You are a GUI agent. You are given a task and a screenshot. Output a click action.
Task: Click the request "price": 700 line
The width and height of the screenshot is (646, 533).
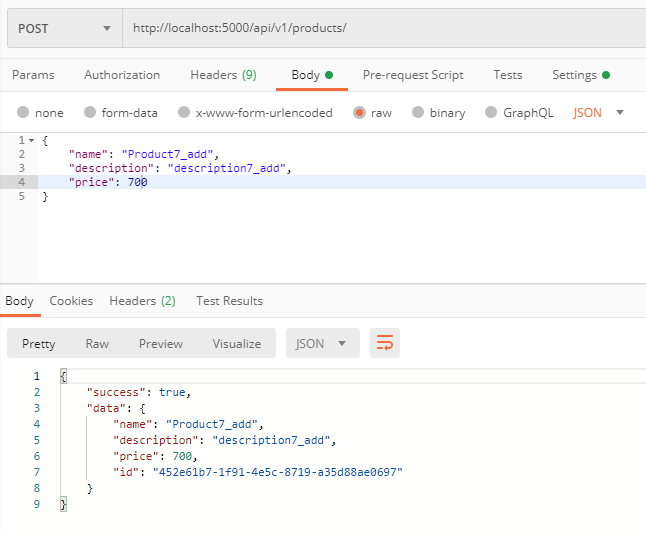(x=108, y=182)
